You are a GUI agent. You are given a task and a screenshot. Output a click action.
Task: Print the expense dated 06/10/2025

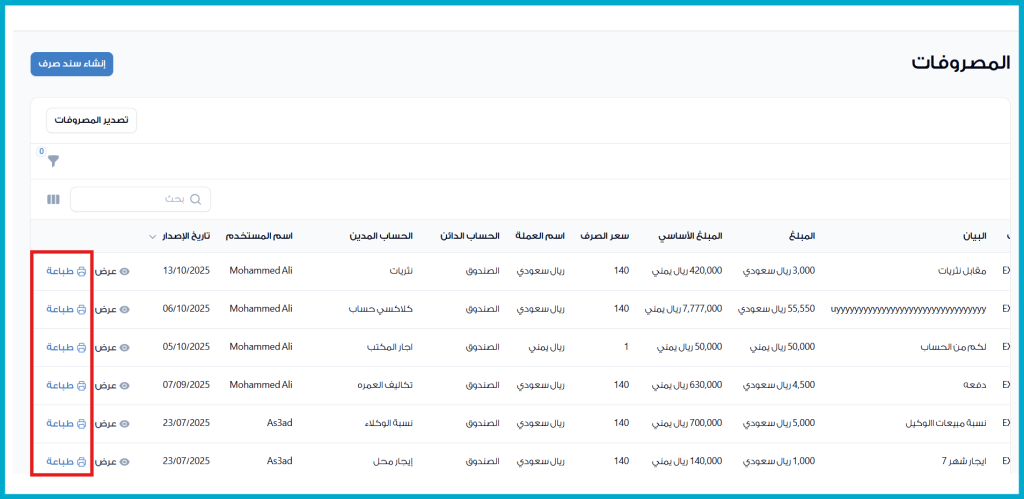66,309
